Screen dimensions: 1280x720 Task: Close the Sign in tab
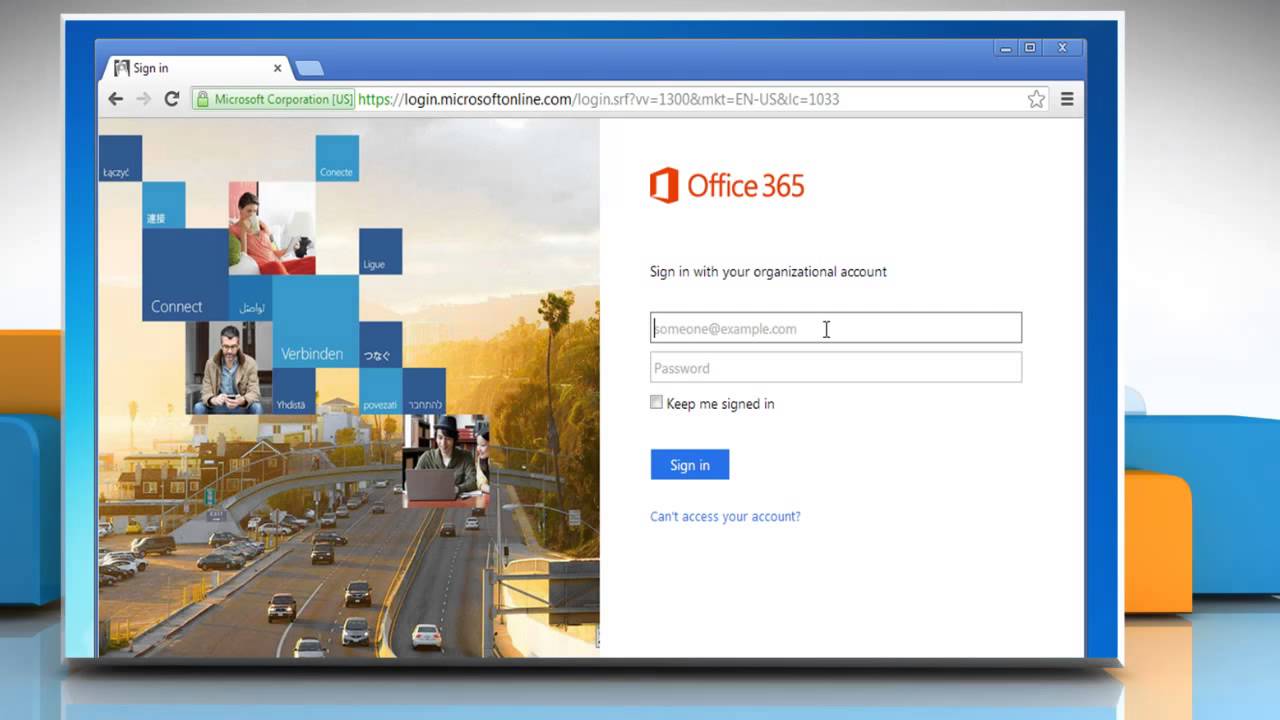[x=278, y=68]
